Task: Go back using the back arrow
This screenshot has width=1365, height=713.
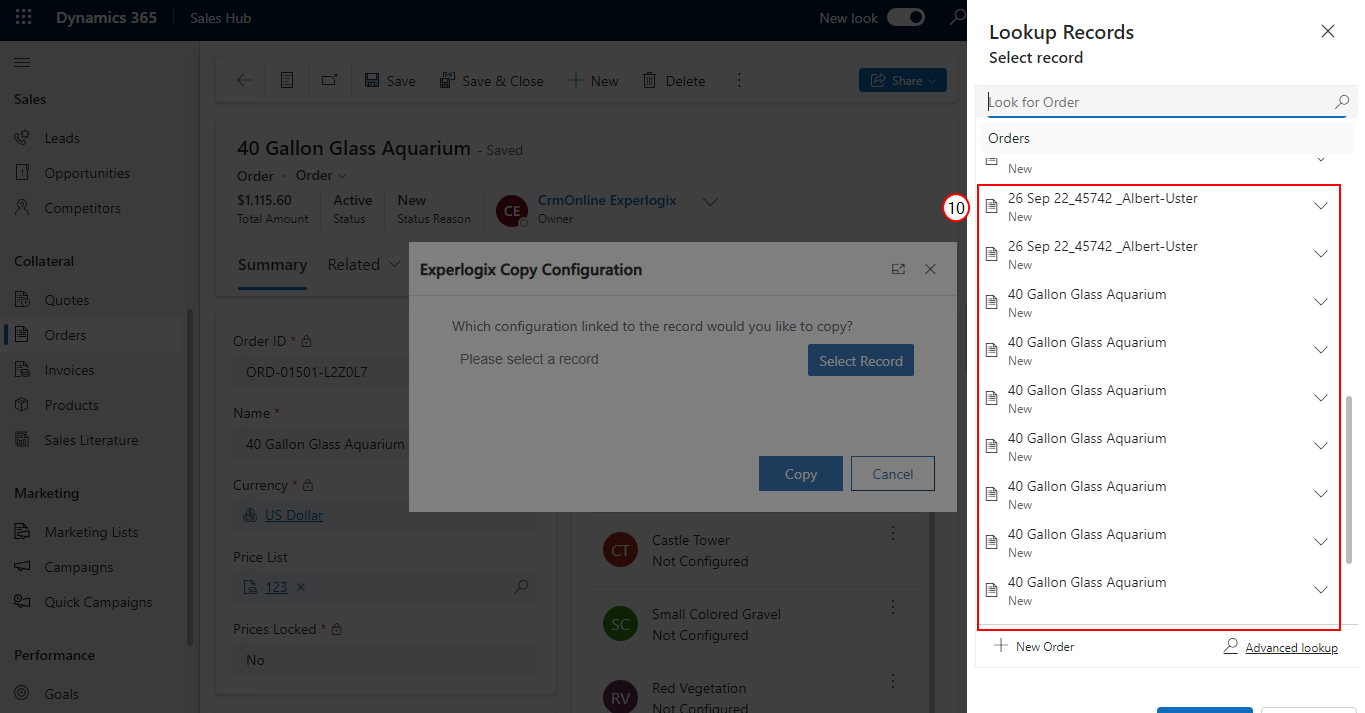Action: [x=244, y=81]
